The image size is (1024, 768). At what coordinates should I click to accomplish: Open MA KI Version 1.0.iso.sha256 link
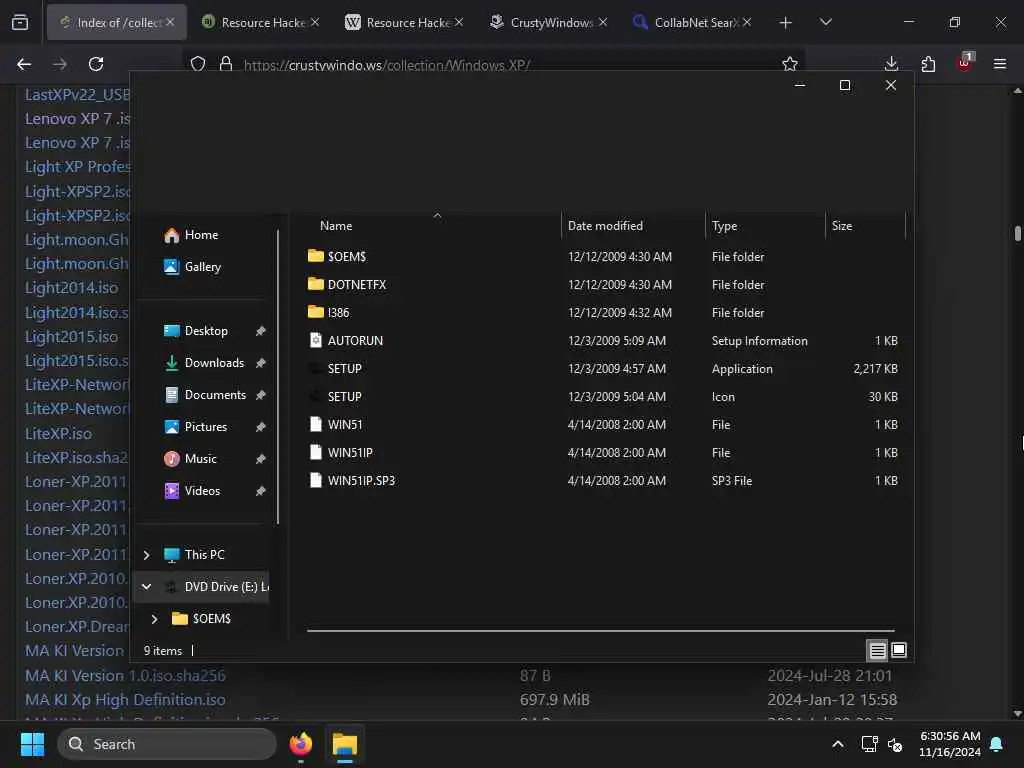coord(125,676)
